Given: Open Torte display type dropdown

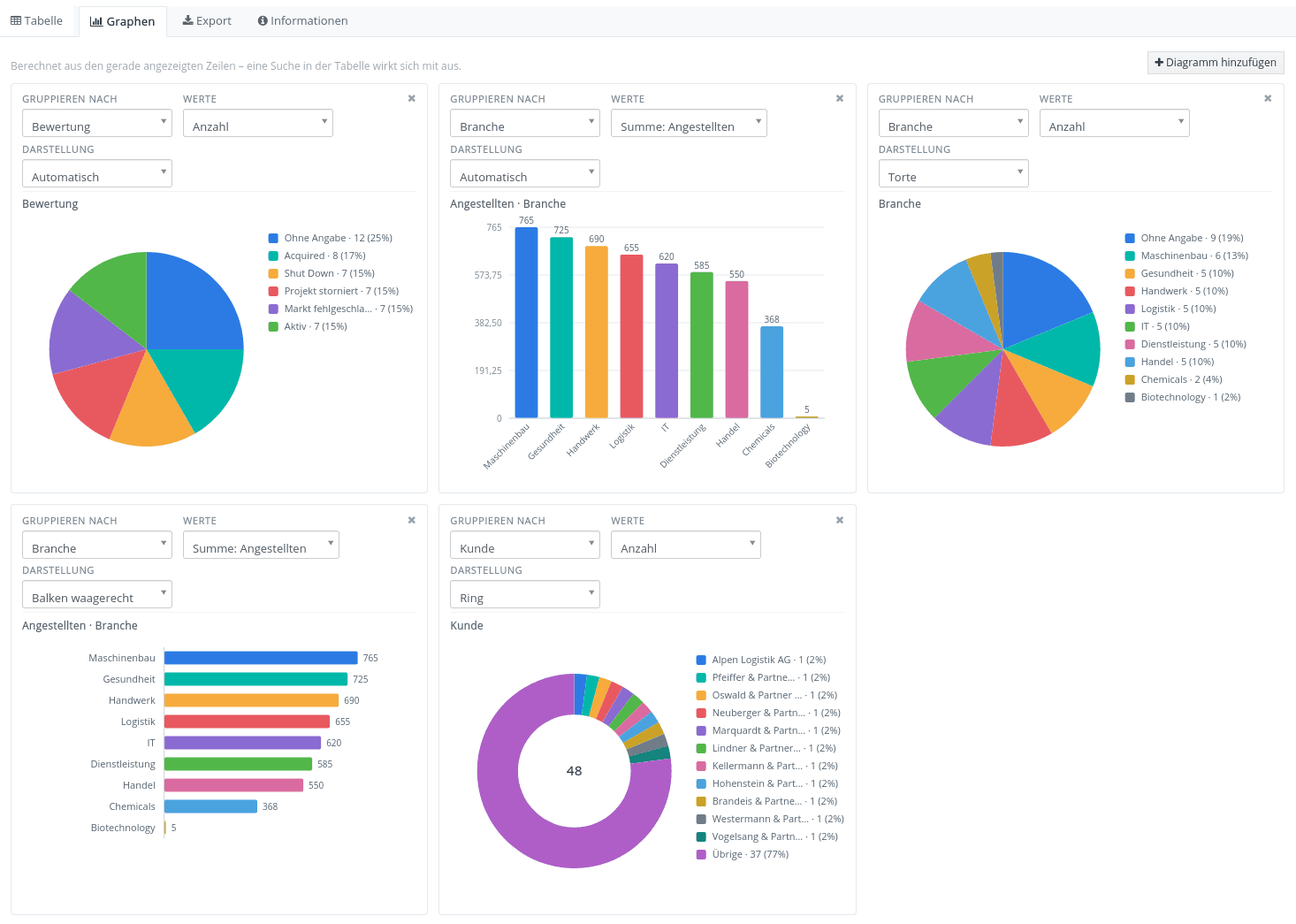Looking at the screenshot, I should (953, 173).
